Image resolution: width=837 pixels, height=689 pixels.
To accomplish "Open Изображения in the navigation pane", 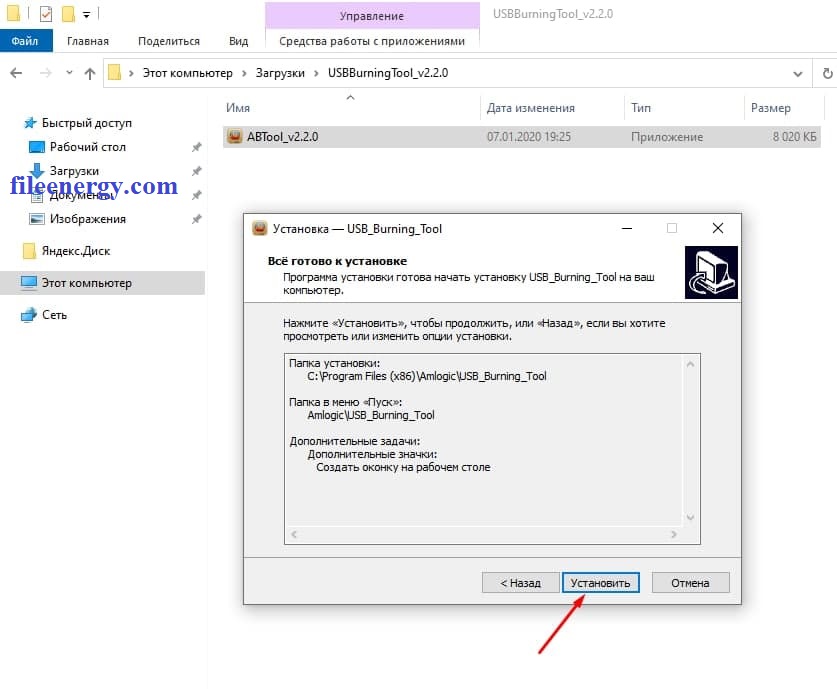I will tap(88, 219).
